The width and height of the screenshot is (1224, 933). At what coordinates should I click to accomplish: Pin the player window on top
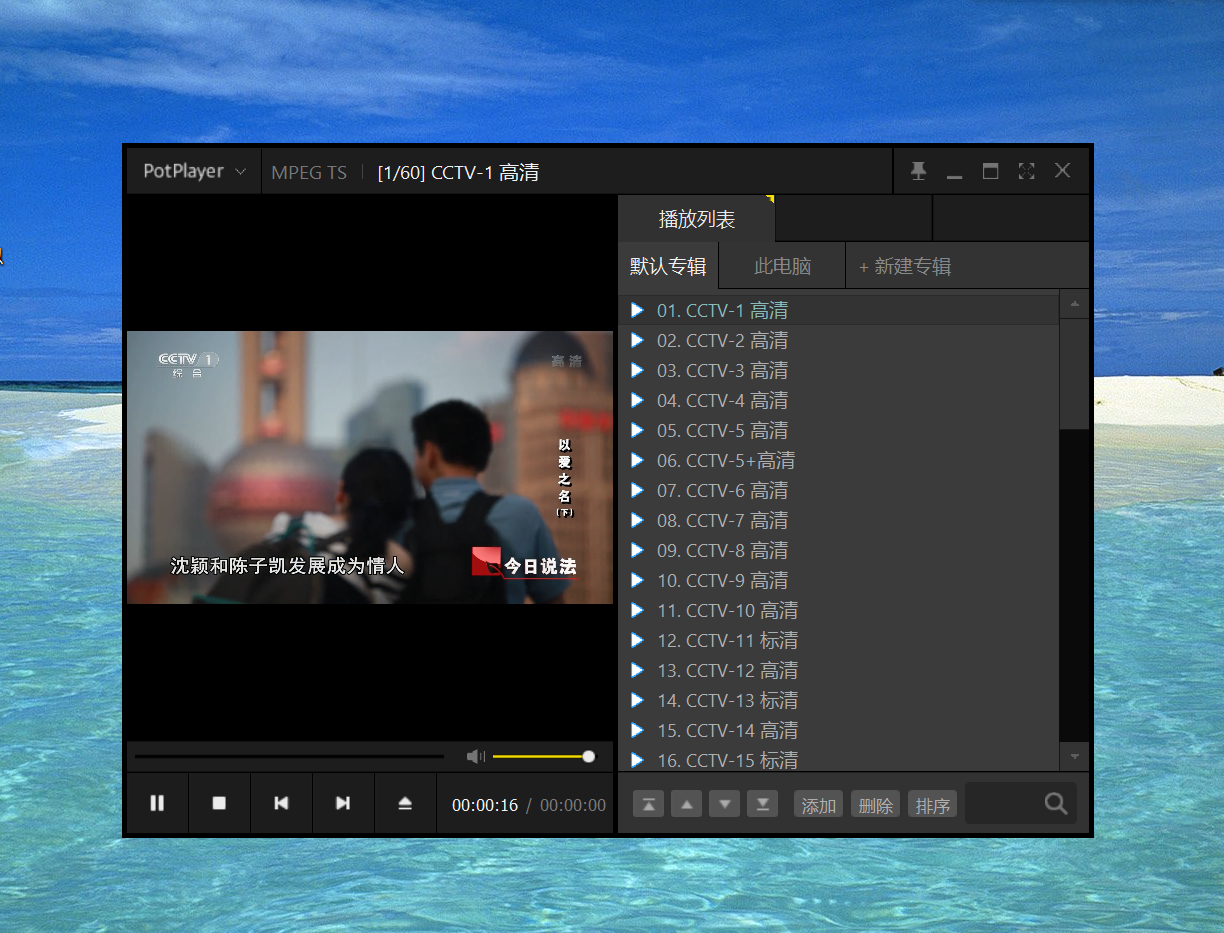tap(918, 171)
